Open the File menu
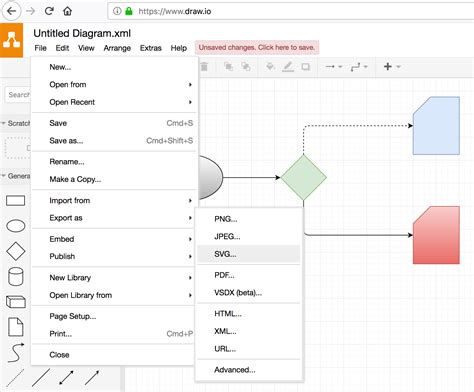The width and height of the screenshot is (474, 392). [x=40, y=48]
